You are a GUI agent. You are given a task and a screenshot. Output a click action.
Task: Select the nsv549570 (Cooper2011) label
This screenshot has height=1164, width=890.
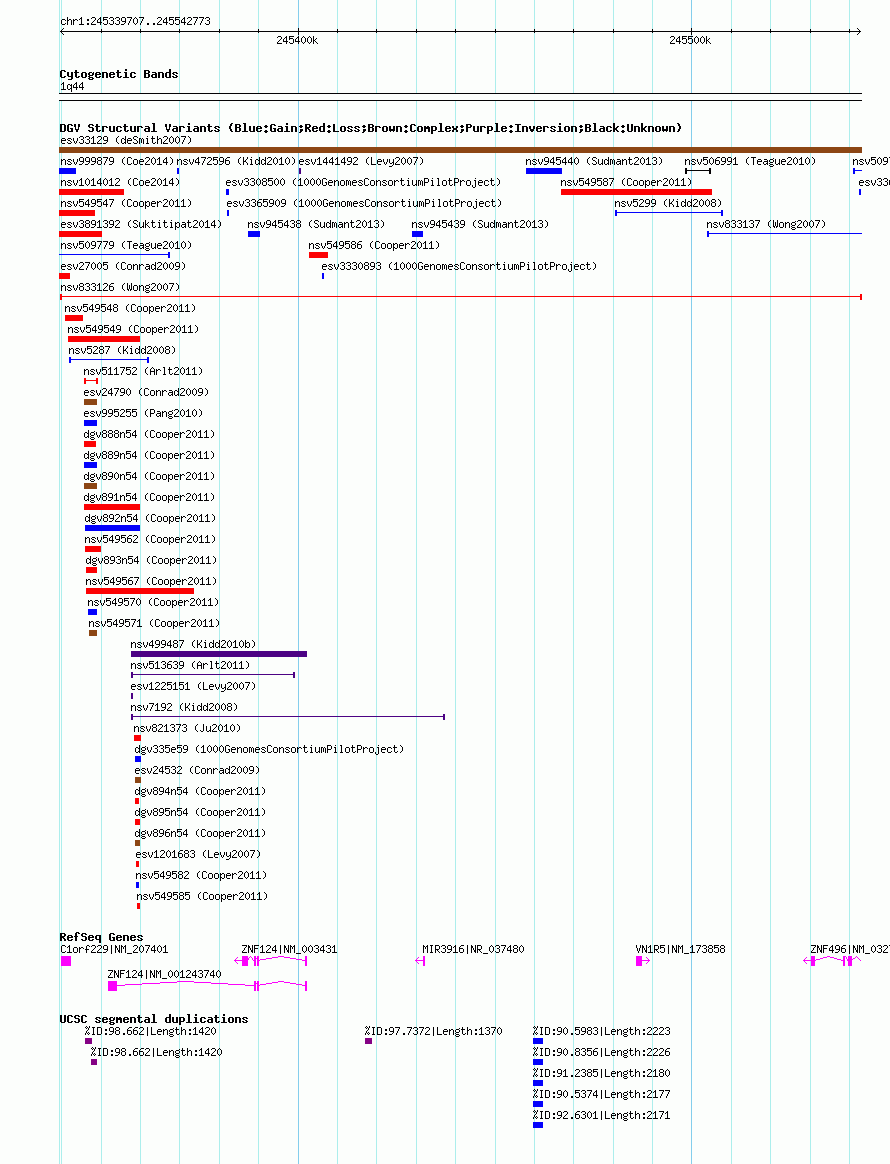coord(153,602)
